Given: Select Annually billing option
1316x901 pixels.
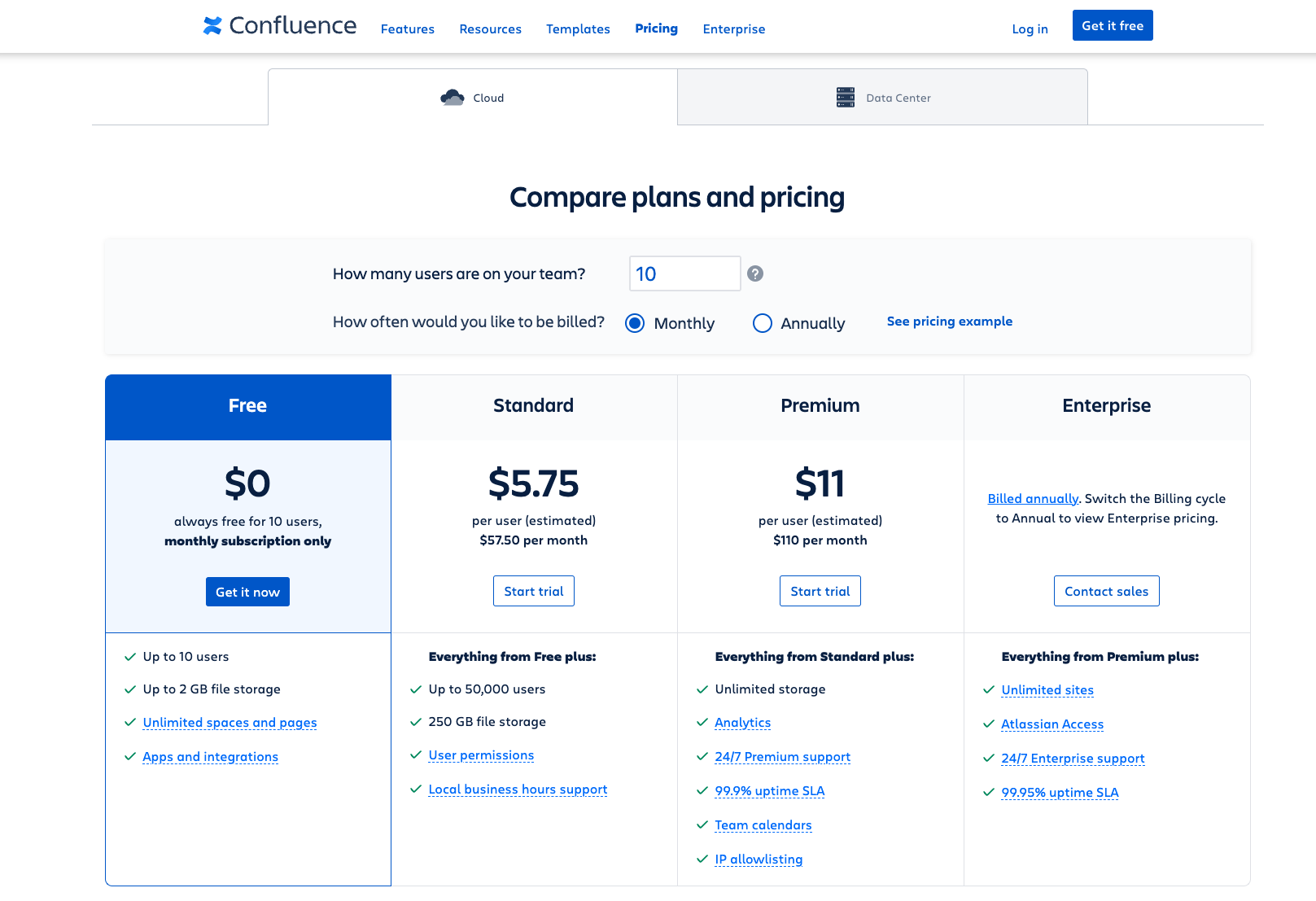Looking at the screenshot, I should tap(763, 323).
